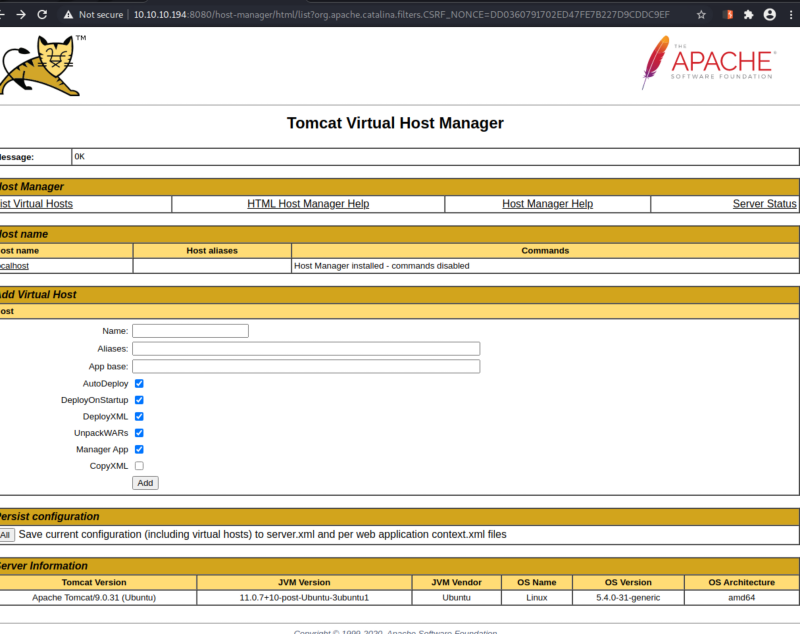
Task: Bookmark this page with the star icon
Action: point(702,15)
